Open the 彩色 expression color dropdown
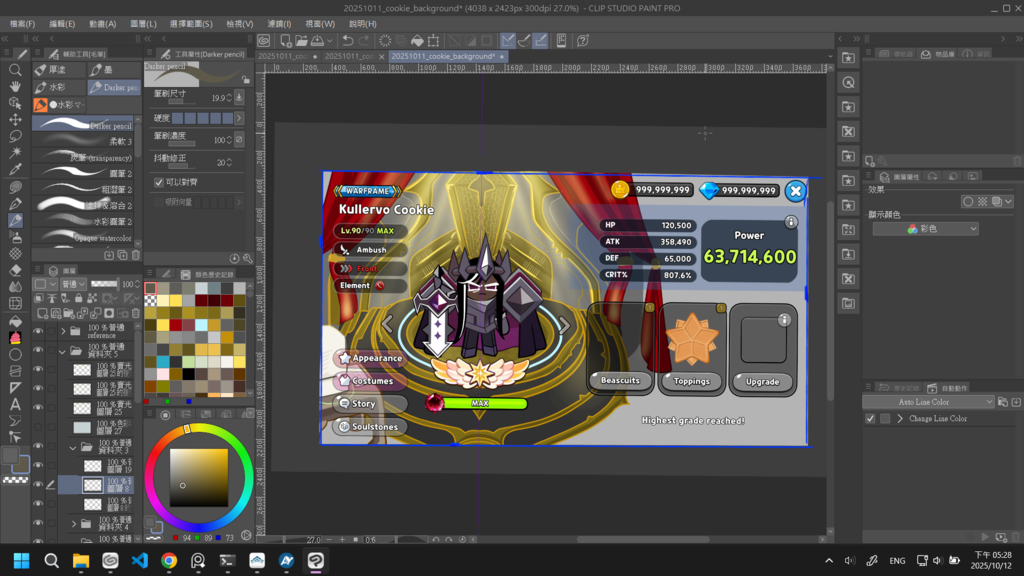 click(925, 229)
